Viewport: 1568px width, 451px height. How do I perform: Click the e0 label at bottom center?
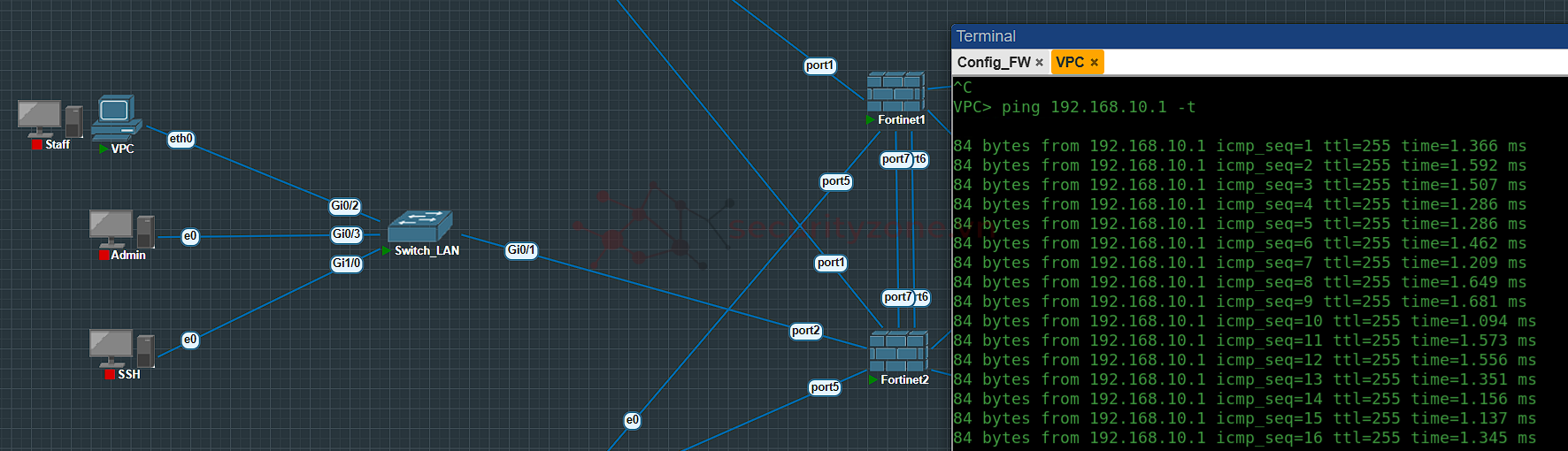632,420
